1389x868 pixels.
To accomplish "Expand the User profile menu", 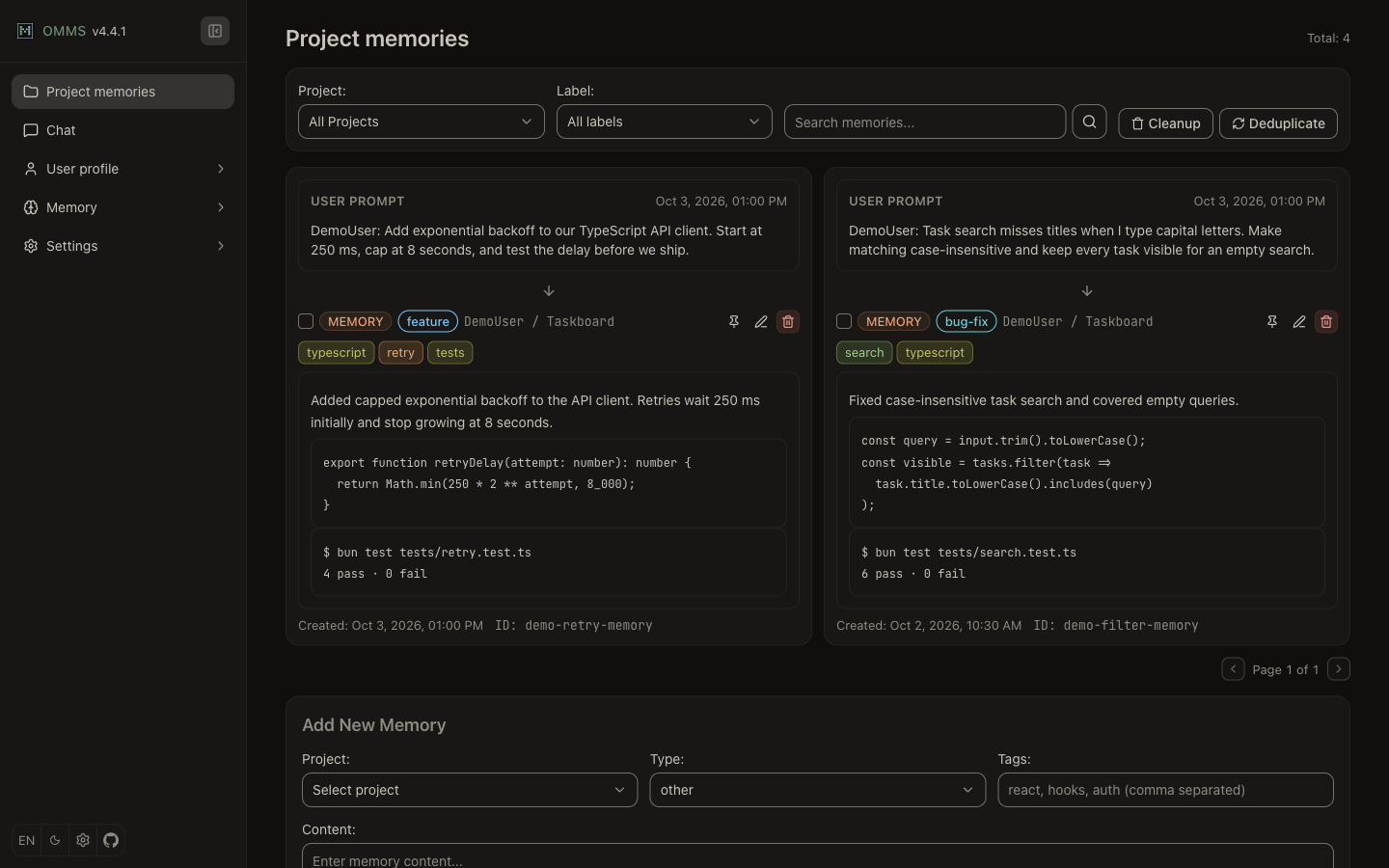I will 123,169.
